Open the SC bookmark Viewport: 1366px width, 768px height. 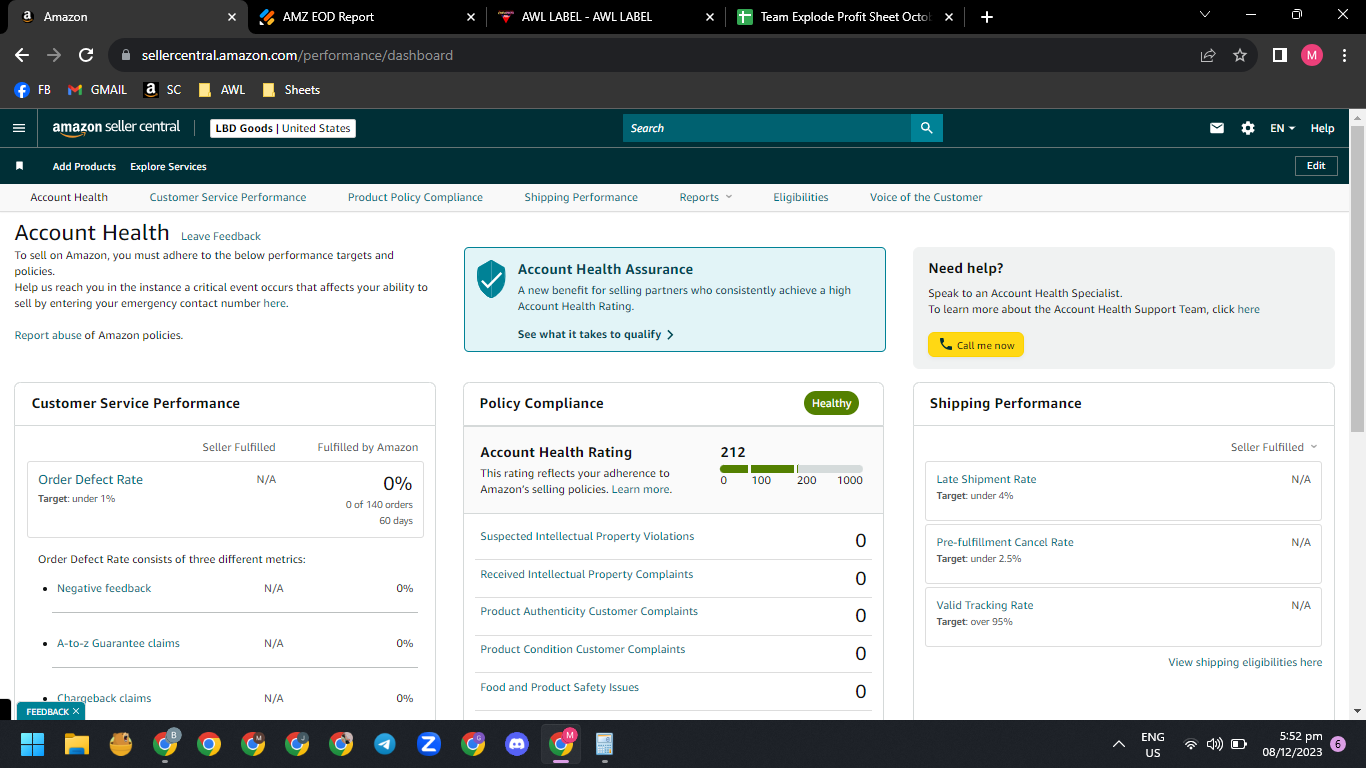tap(163, 89)
